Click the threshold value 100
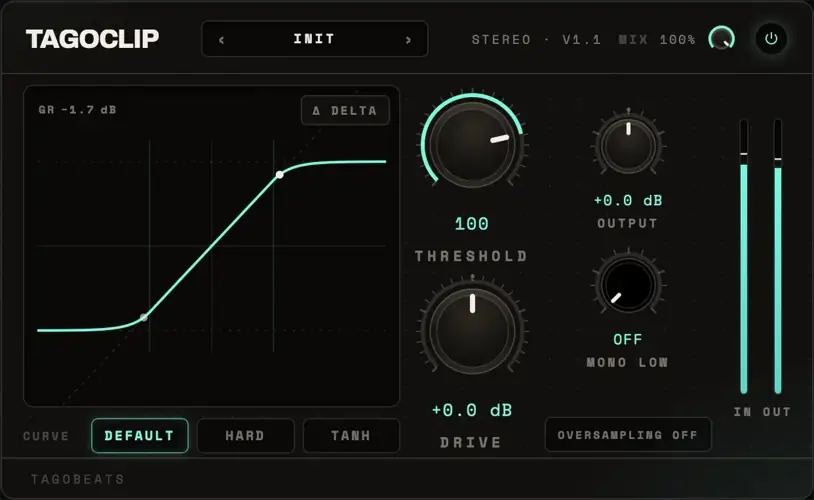Viewport: 814px width, 500px height. pos(471,224)
